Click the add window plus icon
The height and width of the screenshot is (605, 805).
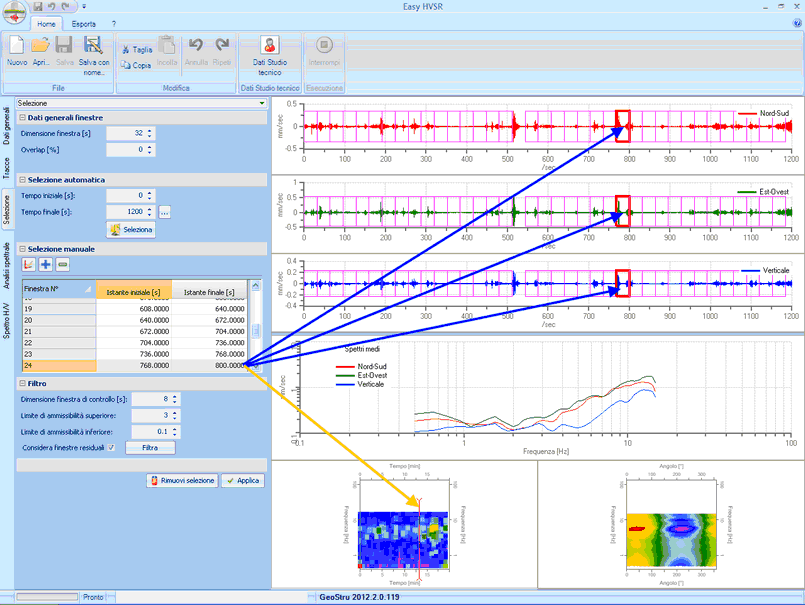click(x=46, y=264)
